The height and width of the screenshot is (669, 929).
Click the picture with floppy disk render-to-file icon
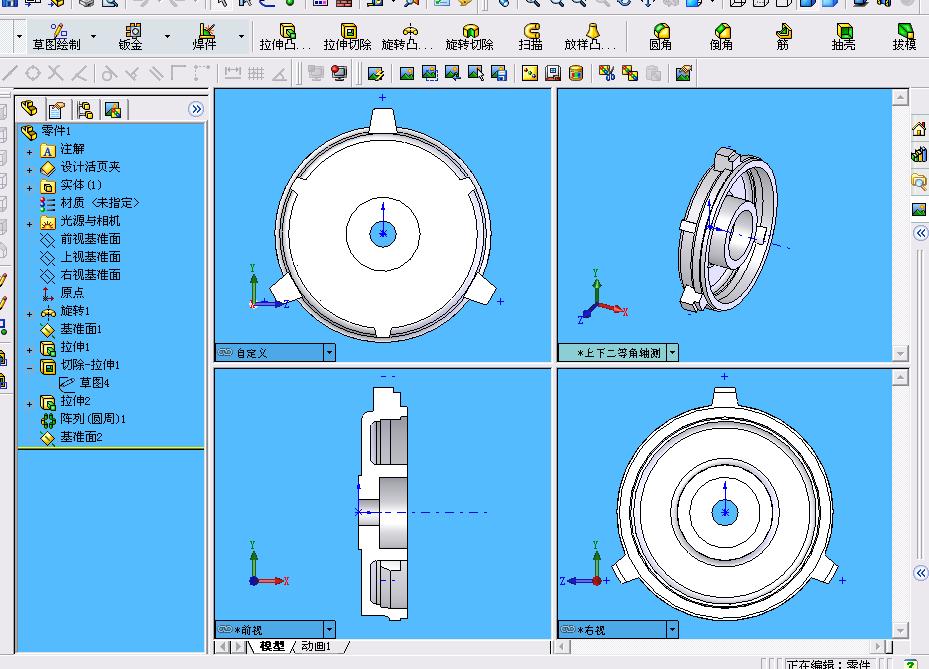[499, 73]
